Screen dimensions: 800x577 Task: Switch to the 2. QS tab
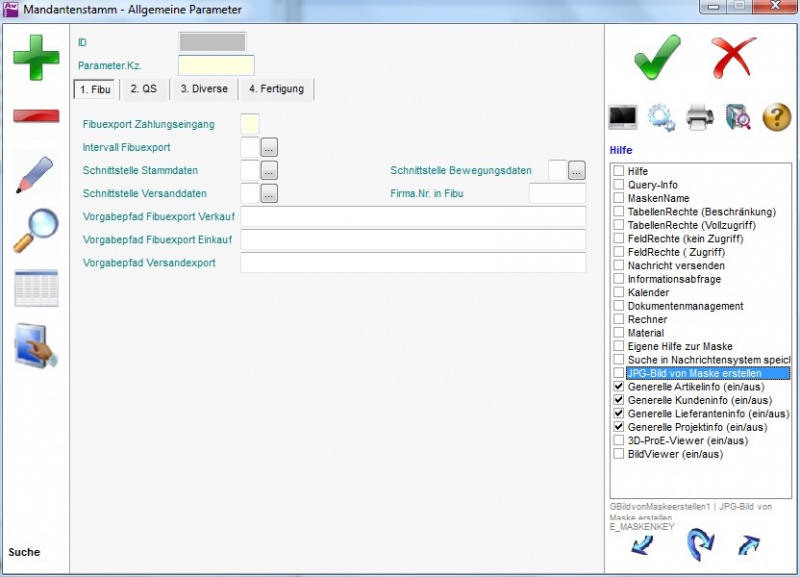144,89
